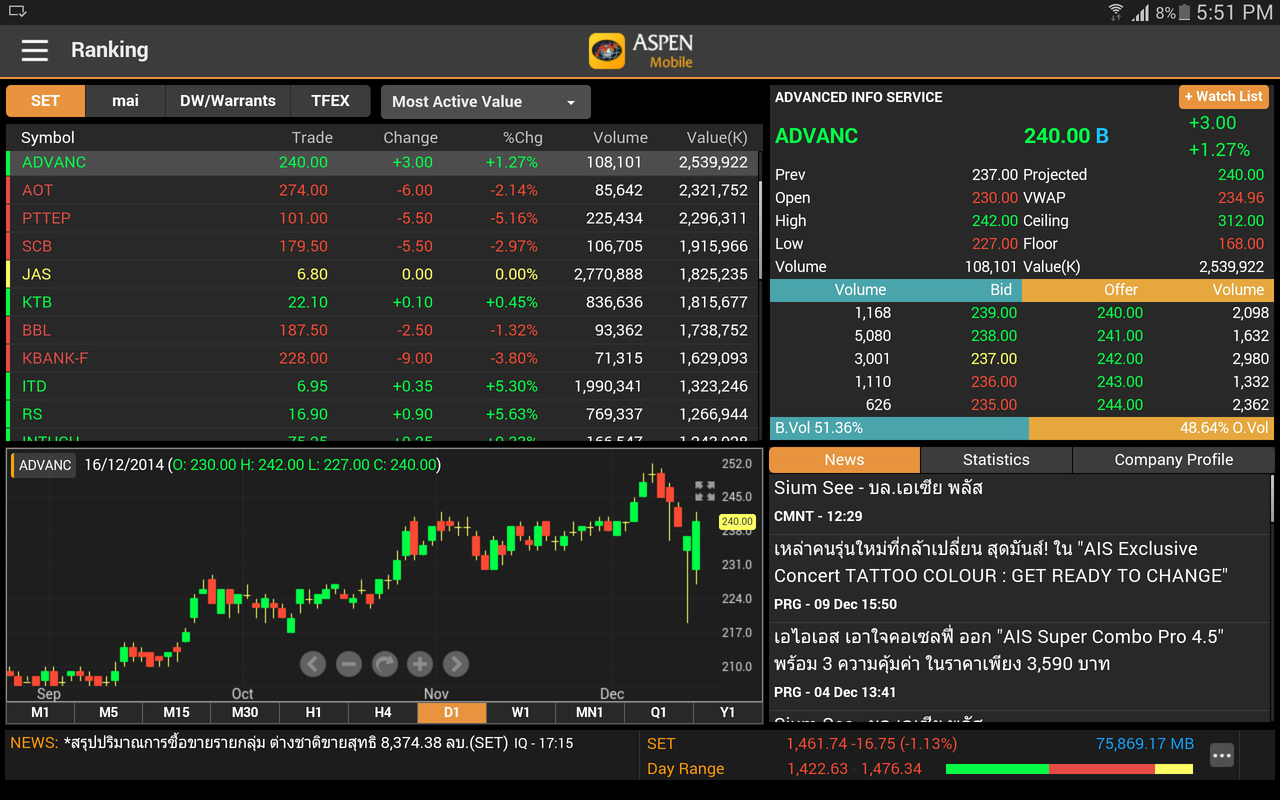Zoom in chart with plus button

point(420,663)
